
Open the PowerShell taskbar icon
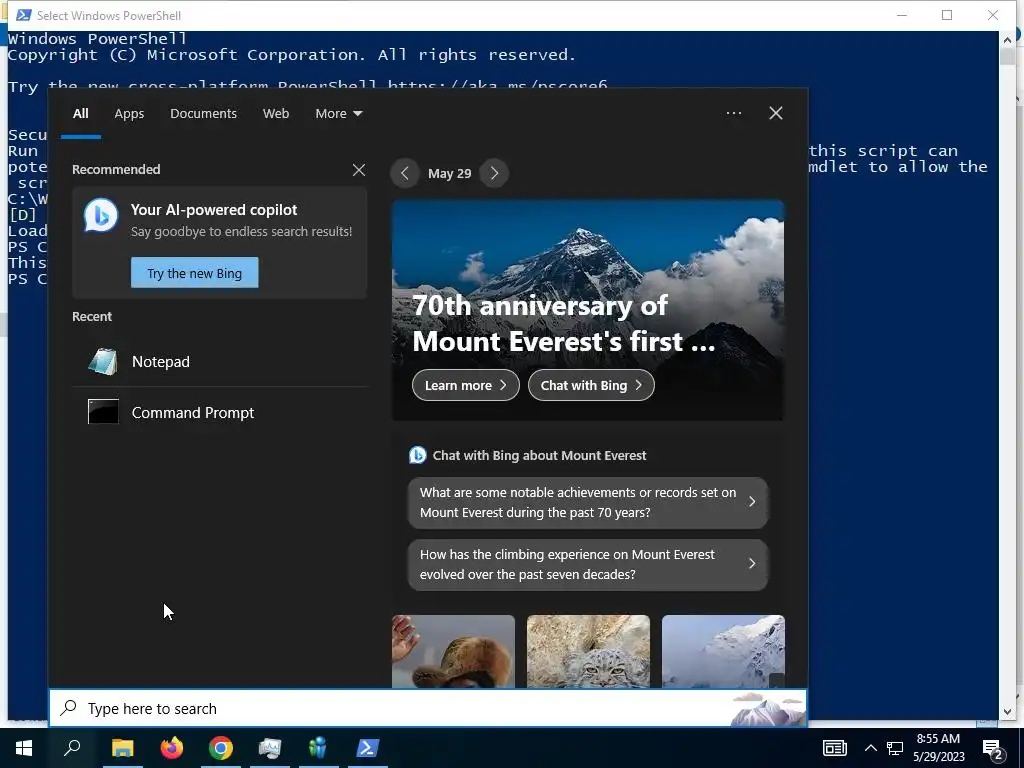368,748
